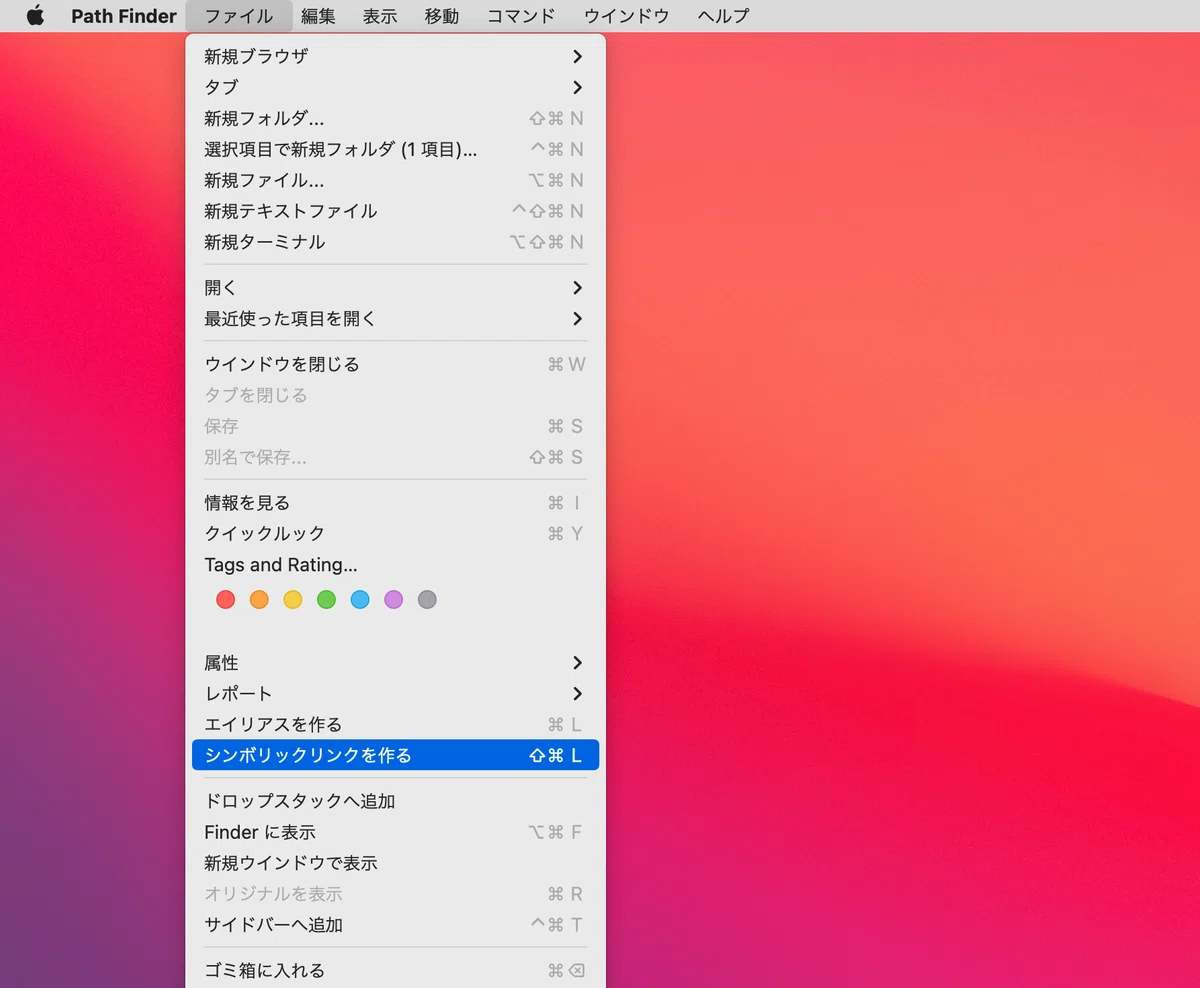This screenshot has width=1200, height=988.
Task: Expand the 新規ブラウザ submenu
Action: point(395,56)
